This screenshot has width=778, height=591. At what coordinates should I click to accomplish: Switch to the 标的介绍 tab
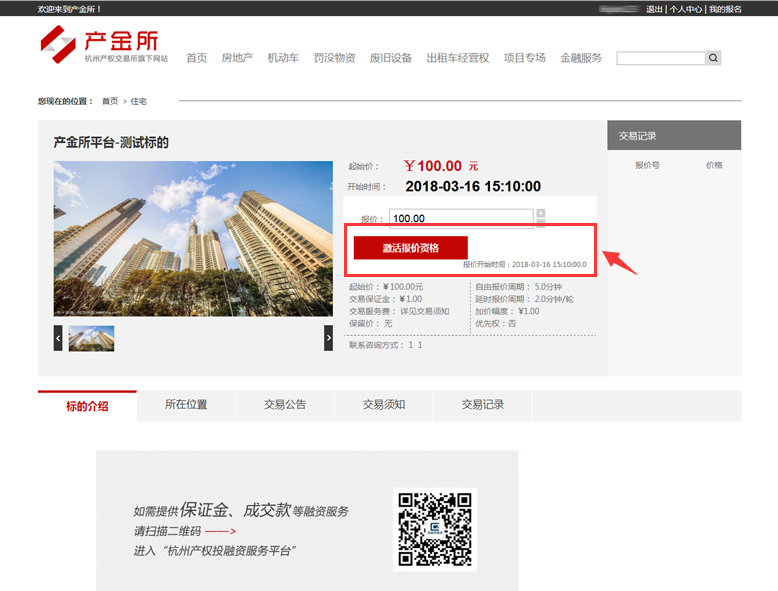click(87, 406)
